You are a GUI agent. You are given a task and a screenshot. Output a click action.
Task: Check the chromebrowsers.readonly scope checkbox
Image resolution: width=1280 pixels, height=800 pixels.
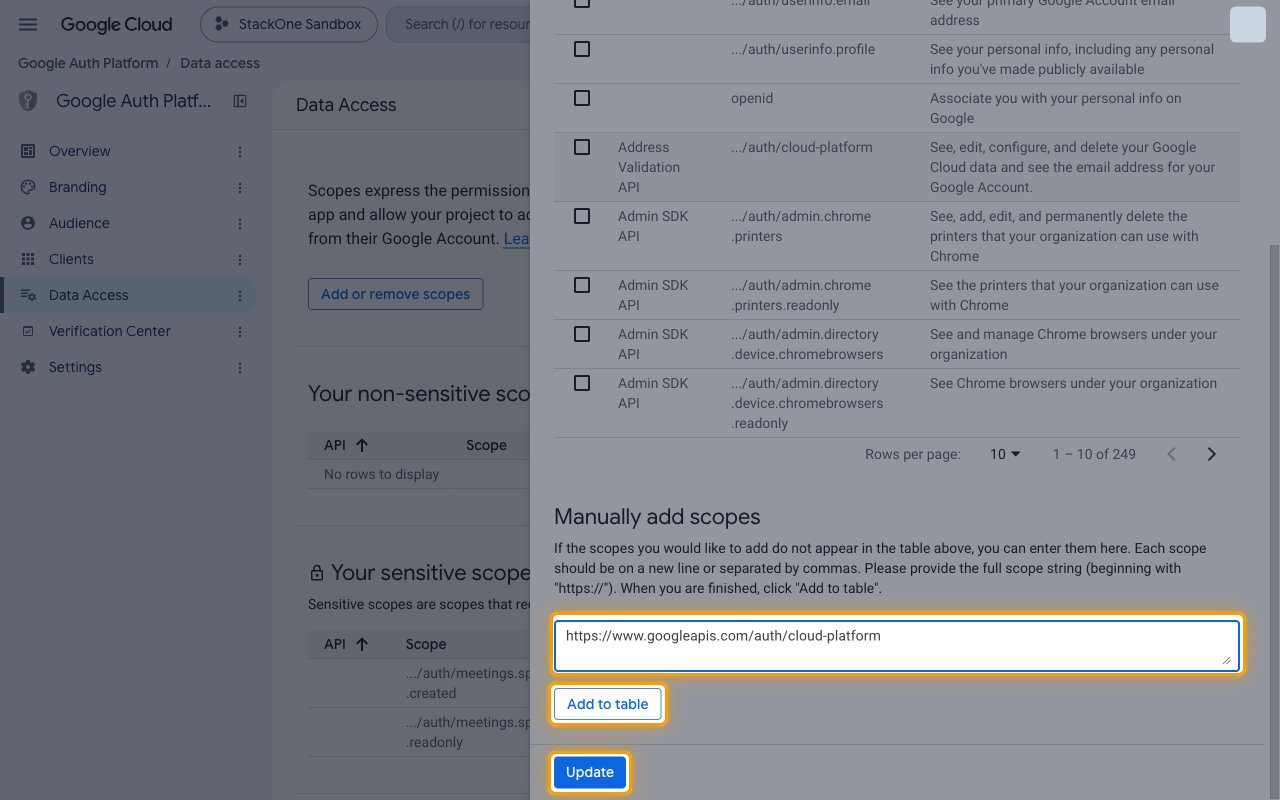(582, 383)
